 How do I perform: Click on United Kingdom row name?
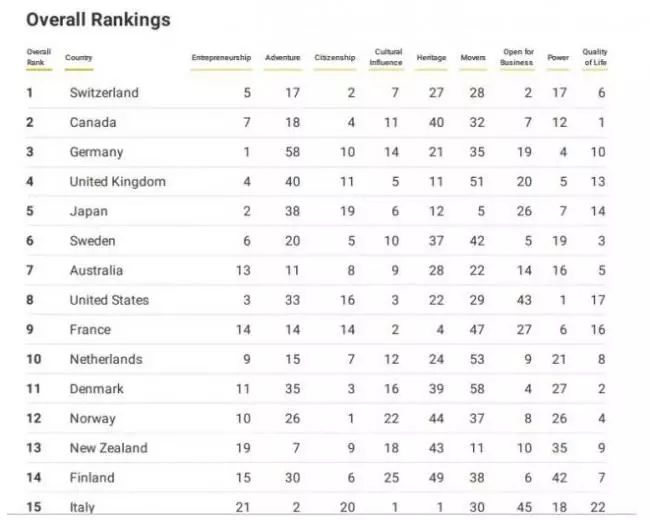[117, 182]
